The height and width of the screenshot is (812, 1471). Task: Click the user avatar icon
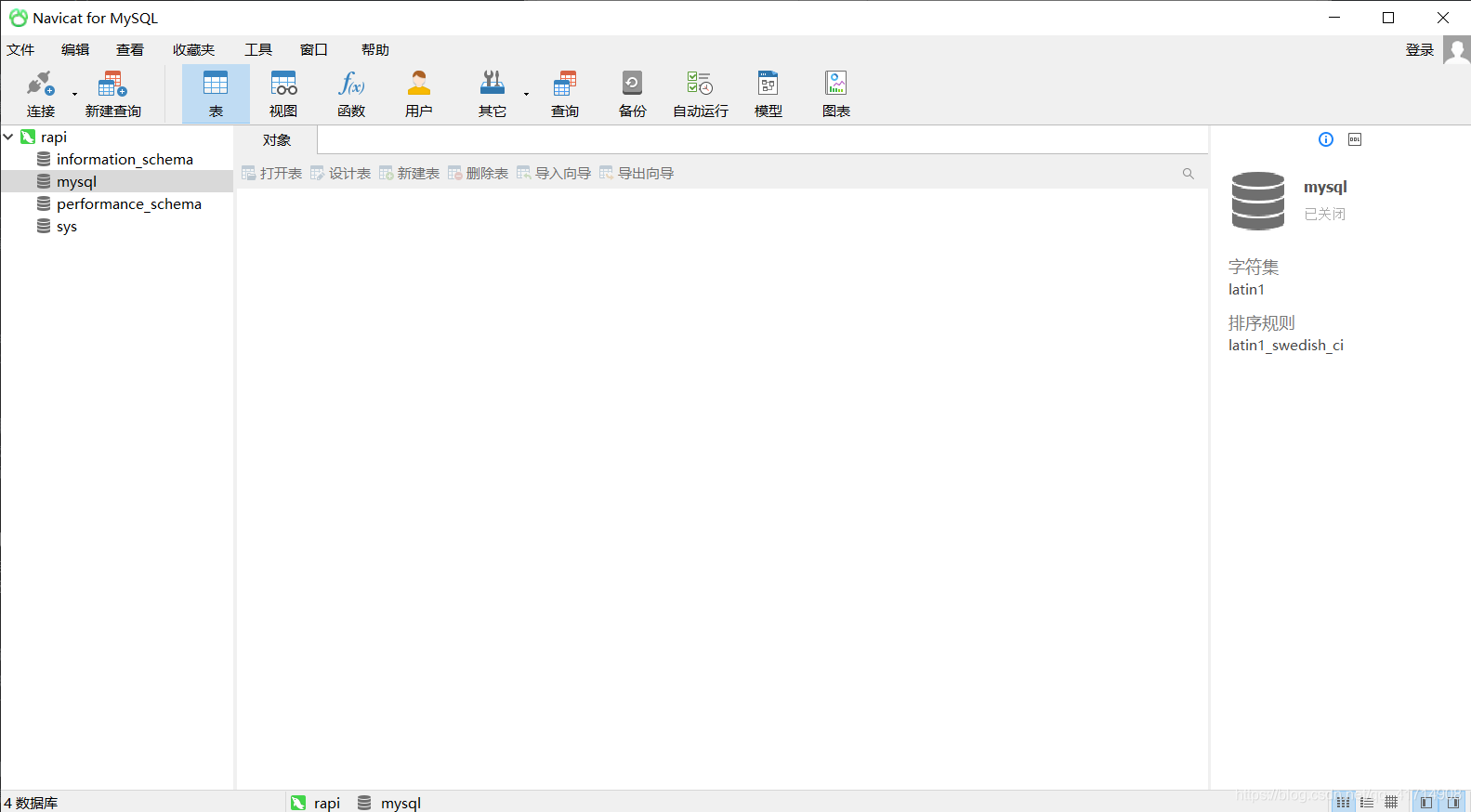(1456, 50)
